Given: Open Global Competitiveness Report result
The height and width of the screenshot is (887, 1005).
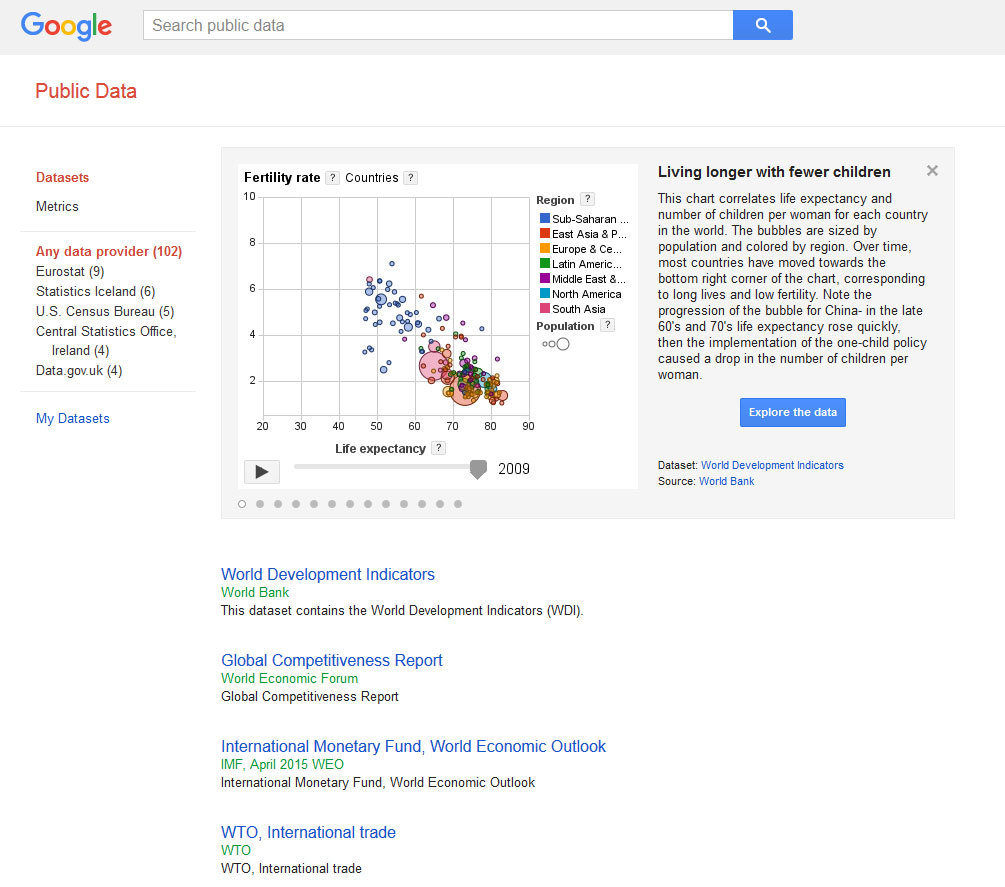Looking at the screenshot, I should pyautogui.click(x=331, y=660).
